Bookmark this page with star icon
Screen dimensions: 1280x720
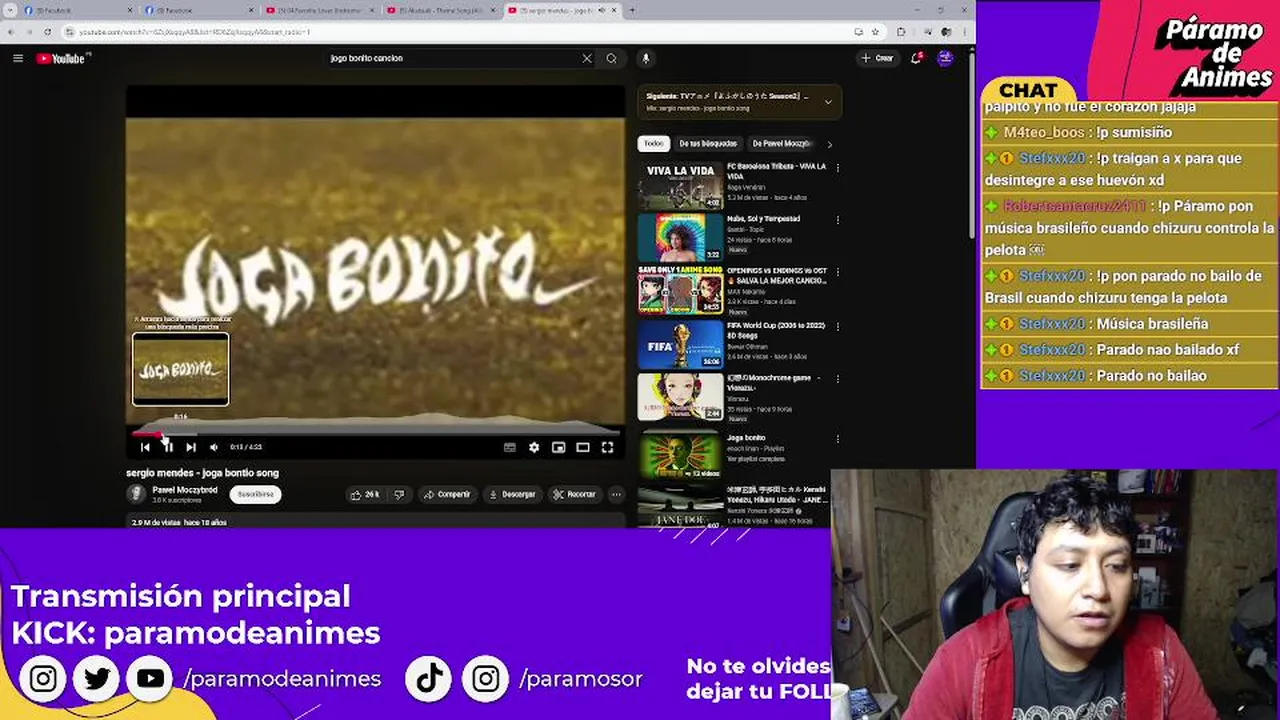pyautogui.click(x=875, y=32)
